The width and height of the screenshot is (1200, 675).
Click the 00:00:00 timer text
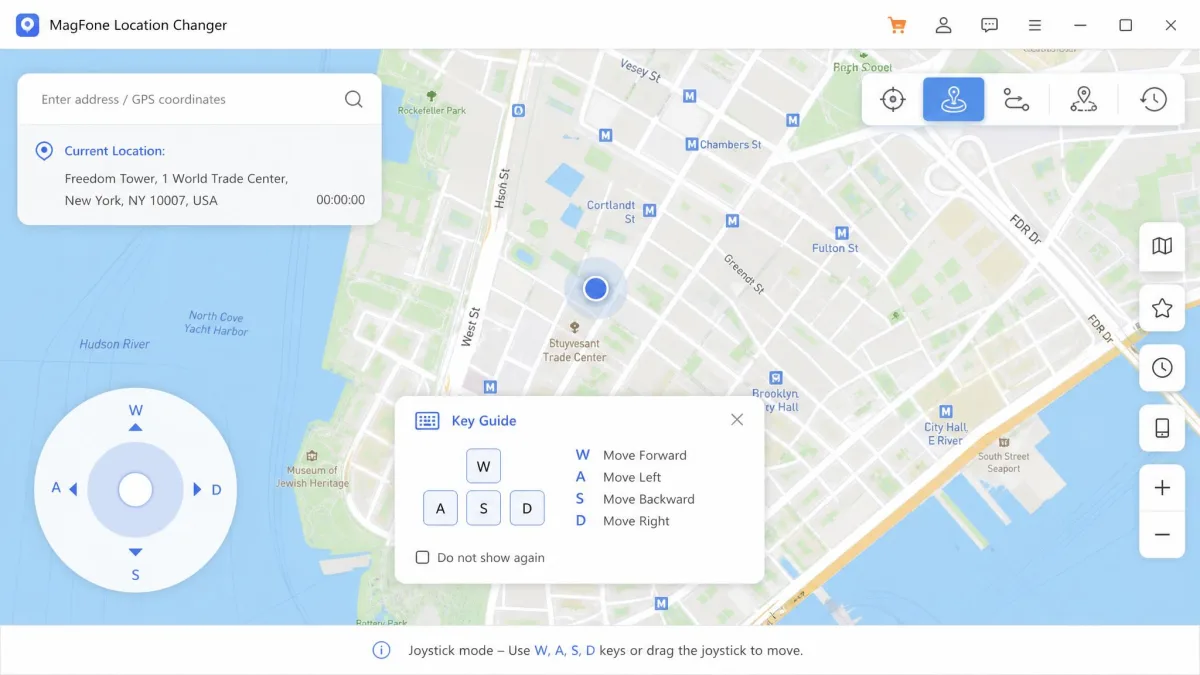(341, 200)
